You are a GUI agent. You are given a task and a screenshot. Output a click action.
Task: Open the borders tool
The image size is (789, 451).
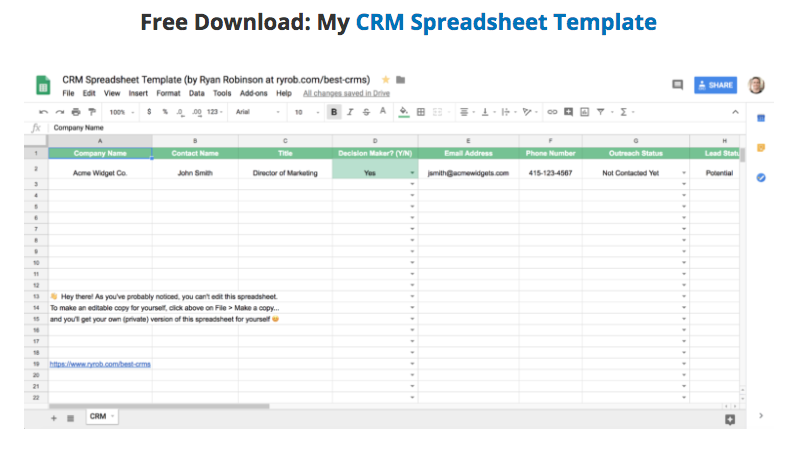pyautogui.click(x=421, y=112)
